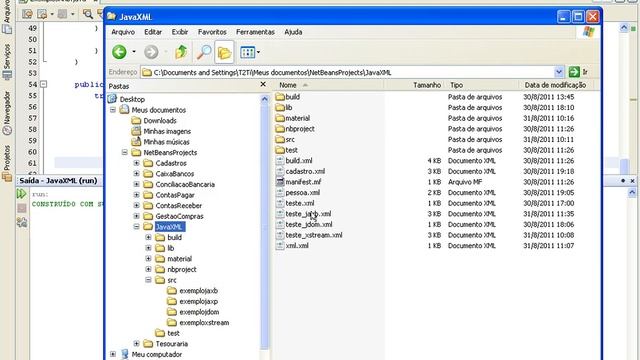Open Back button history dropdown arrow
The image size is (640, 360).
click(133, 52)
